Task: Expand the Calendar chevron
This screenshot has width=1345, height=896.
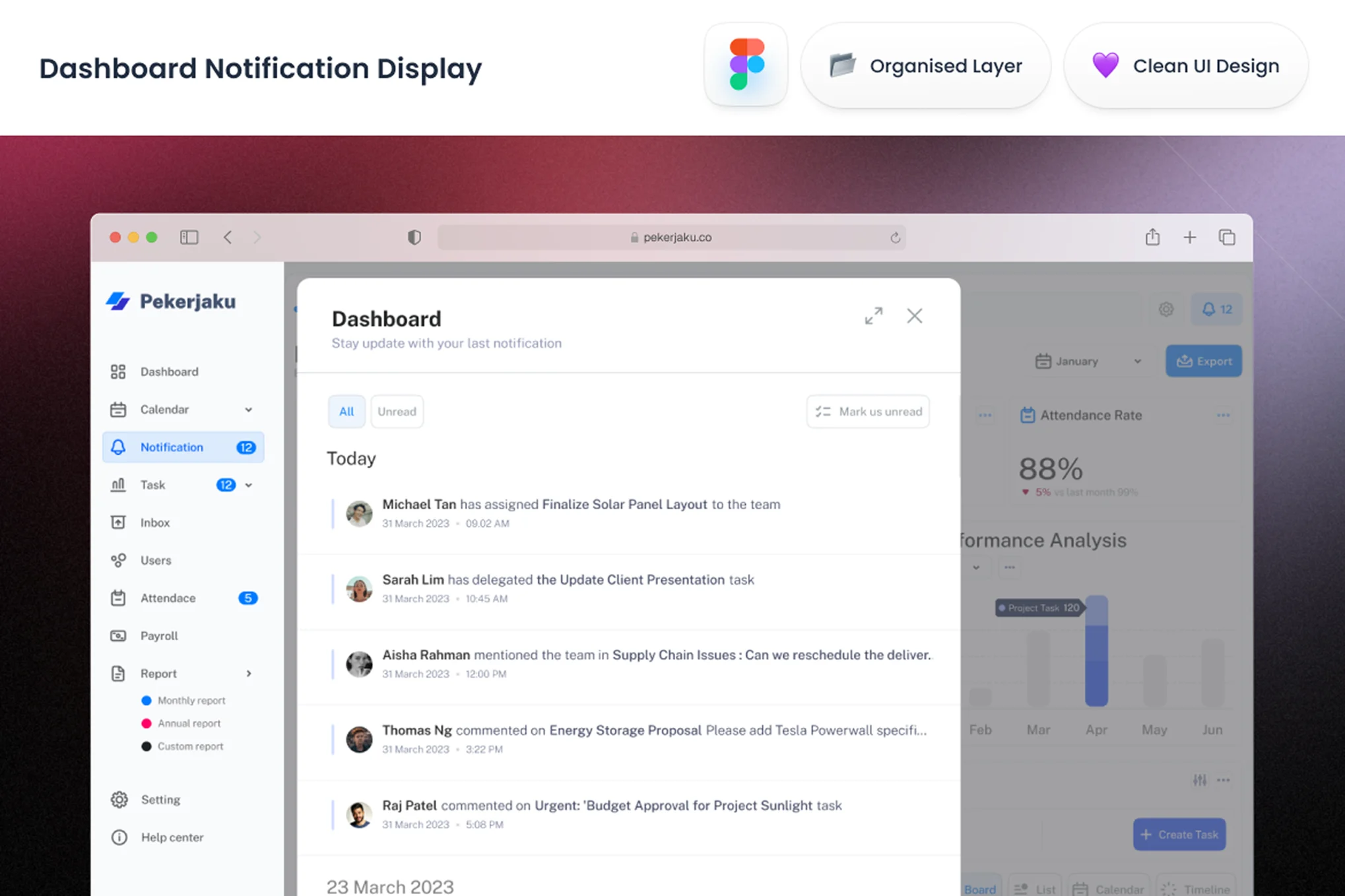Action: 249,410
